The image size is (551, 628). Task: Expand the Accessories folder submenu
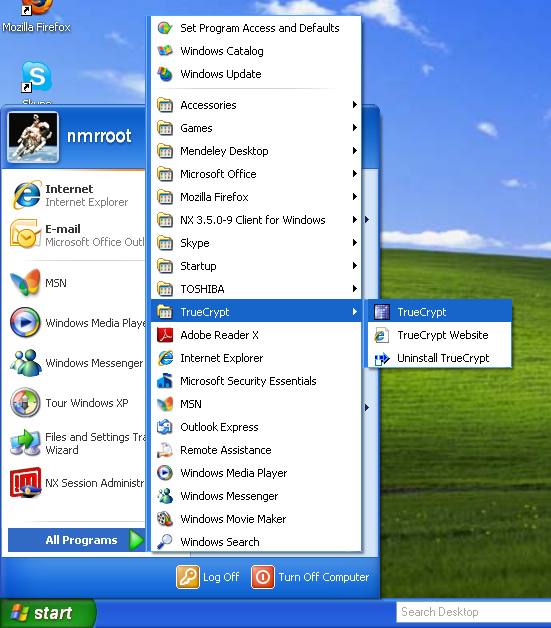pyautogui.click(x=256, y=105)
